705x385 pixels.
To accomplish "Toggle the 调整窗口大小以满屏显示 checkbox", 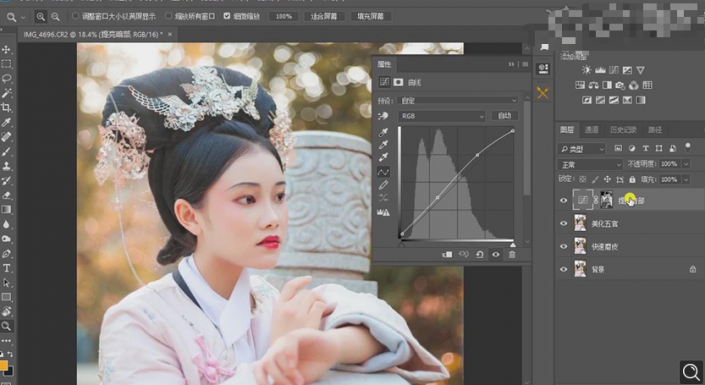I will tap(76, 16).
